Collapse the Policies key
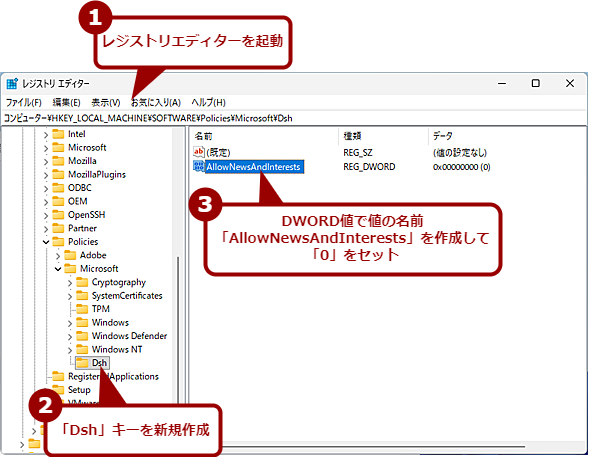The height and width of the screenshot is (457, 589). tap(46, 242)
